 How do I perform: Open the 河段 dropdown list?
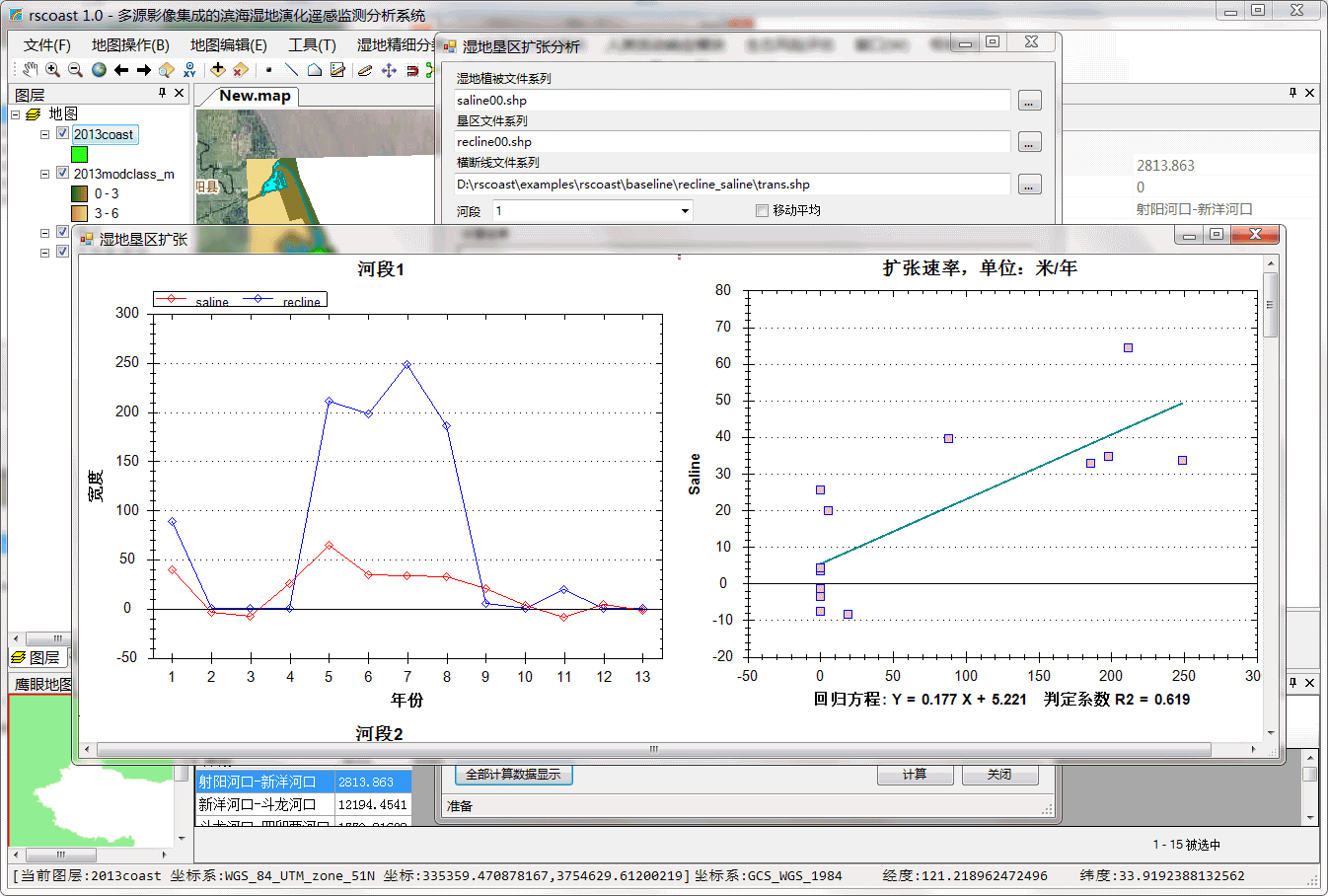685,211
